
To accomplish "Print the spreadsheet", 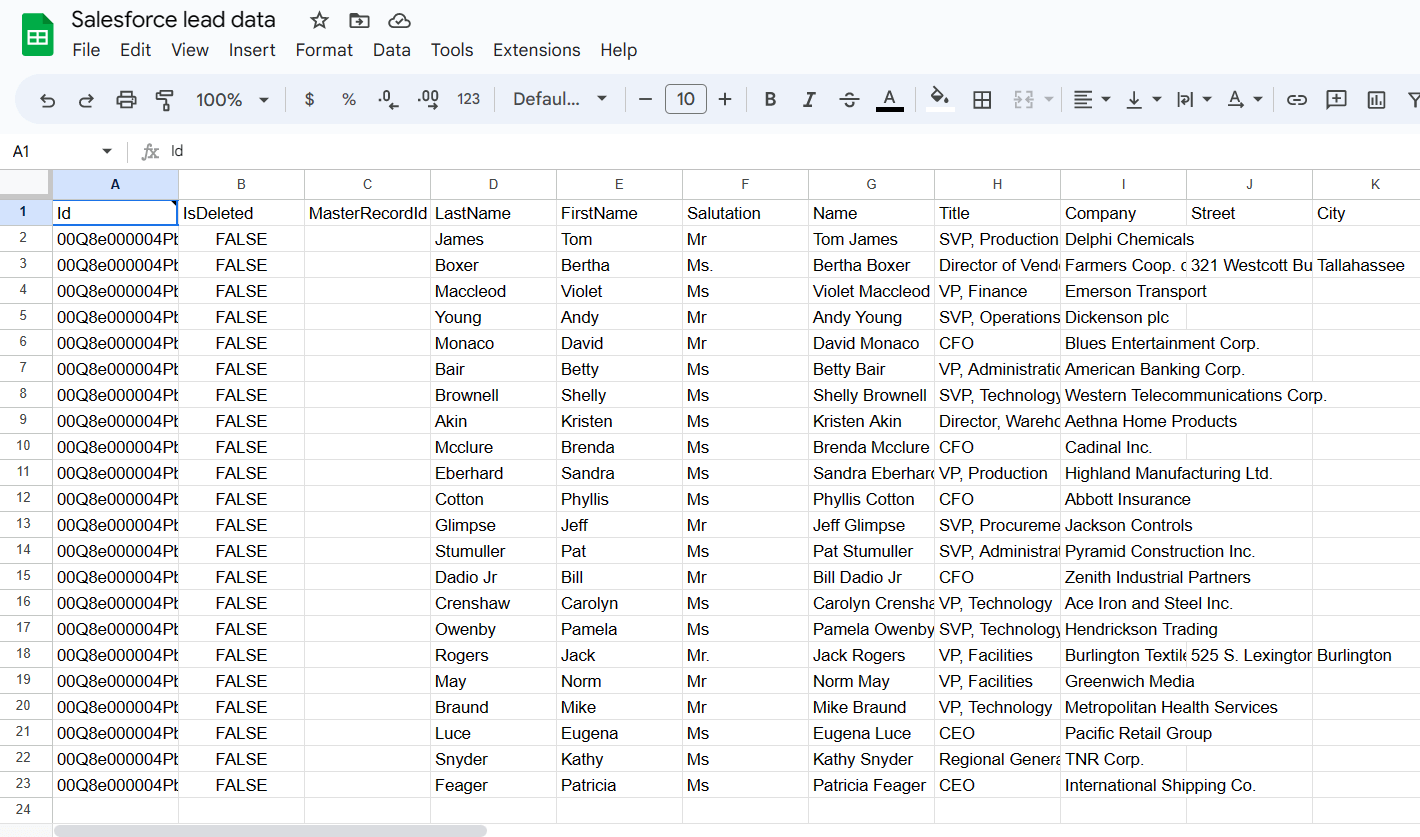I will point(126,99).
